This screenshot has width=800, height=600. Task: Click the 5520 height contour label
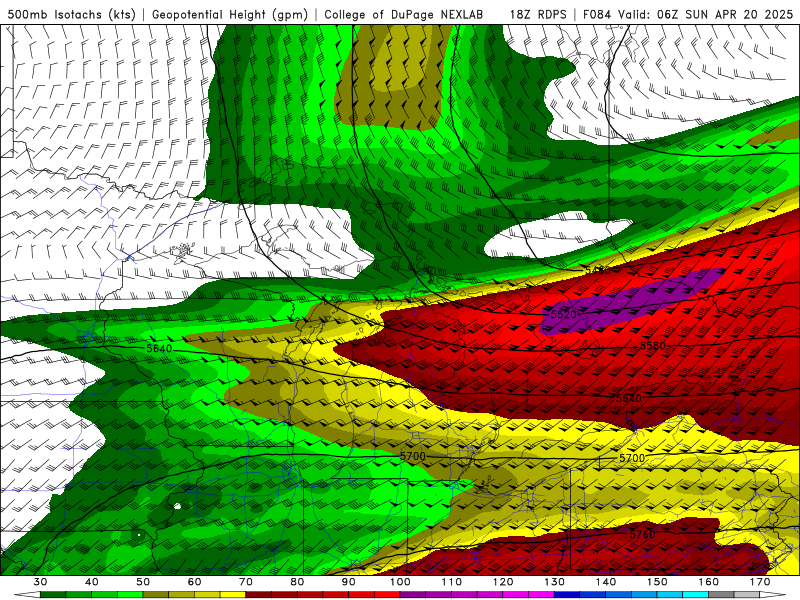click(x=563, y=314)
